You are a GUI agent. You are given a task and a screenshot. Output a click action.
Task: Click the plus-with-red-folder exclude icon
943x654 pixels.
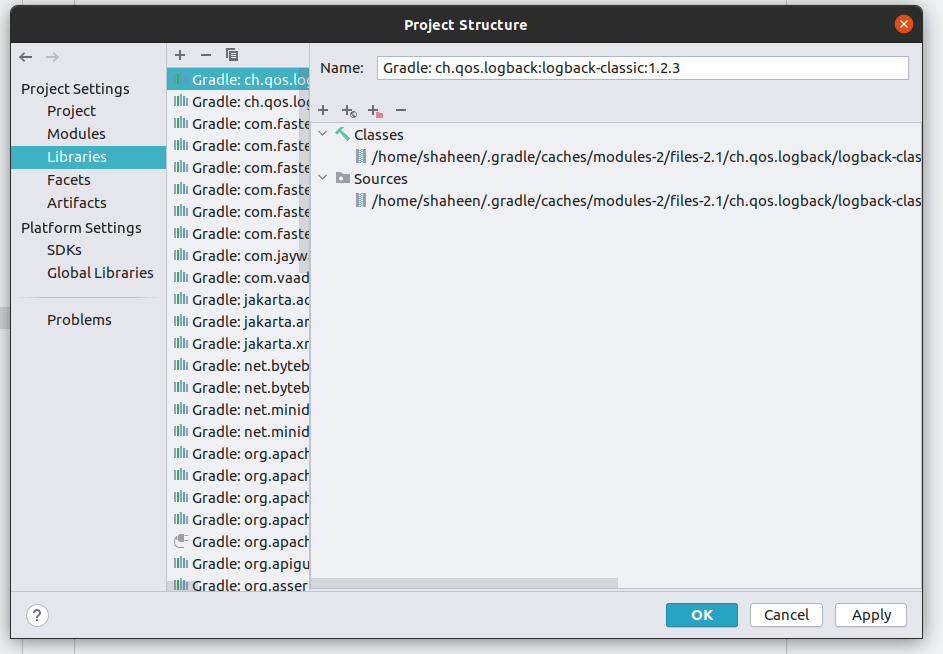[375, 111]
